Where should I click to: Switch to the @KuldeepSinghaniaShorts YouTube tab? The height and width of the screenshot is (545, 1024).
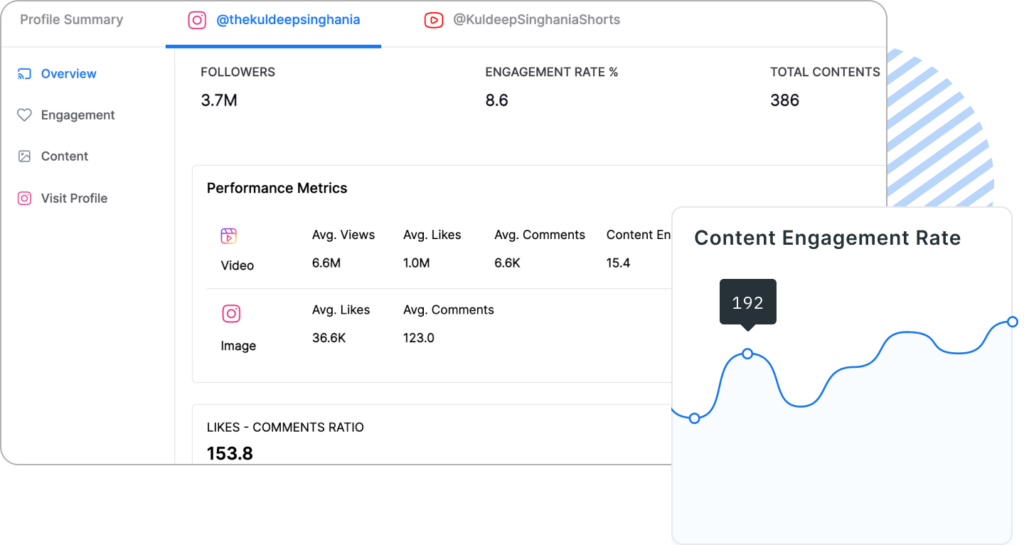[x=522, y=20]
